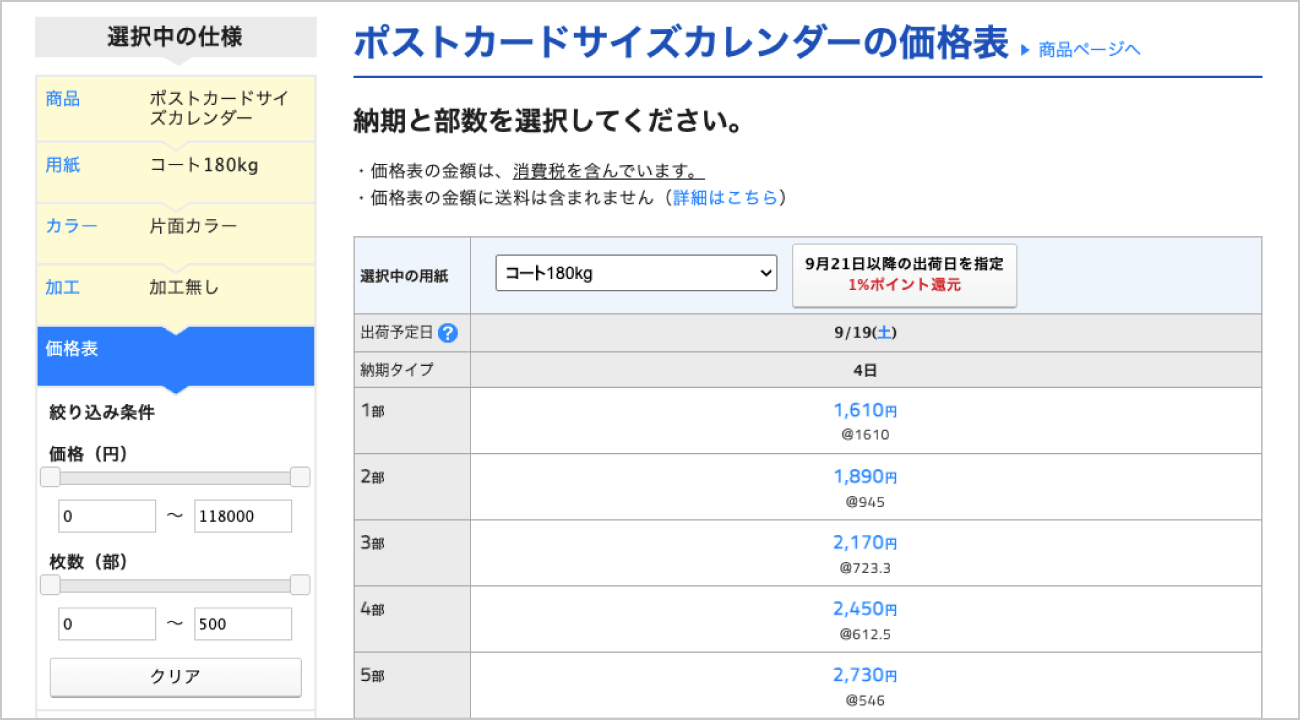Click the 枚数 slider minimum handle

(50, 585)
